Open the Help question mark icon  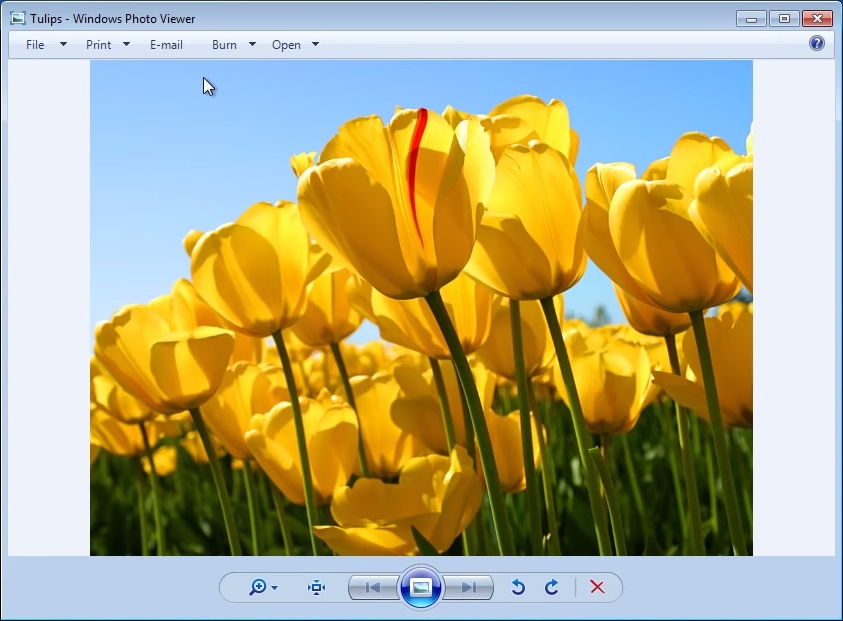tap(817, 43)
